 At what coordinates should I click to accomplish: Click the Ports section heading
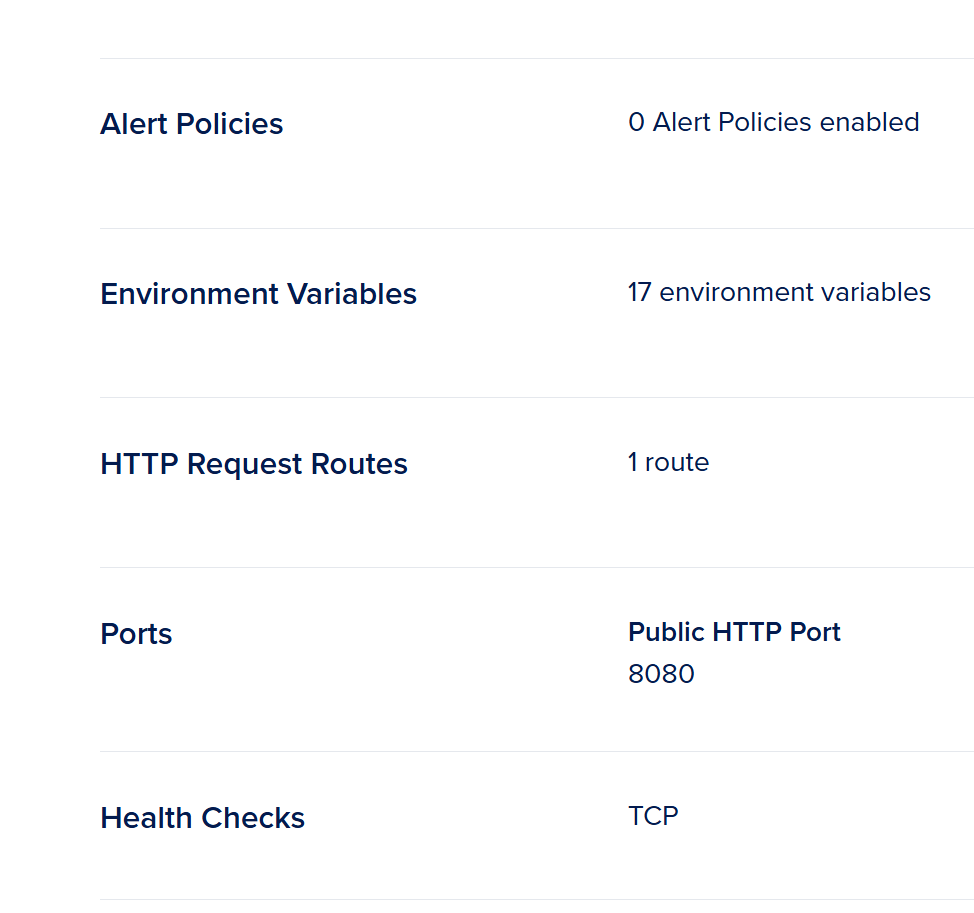(x=136, y=634)
